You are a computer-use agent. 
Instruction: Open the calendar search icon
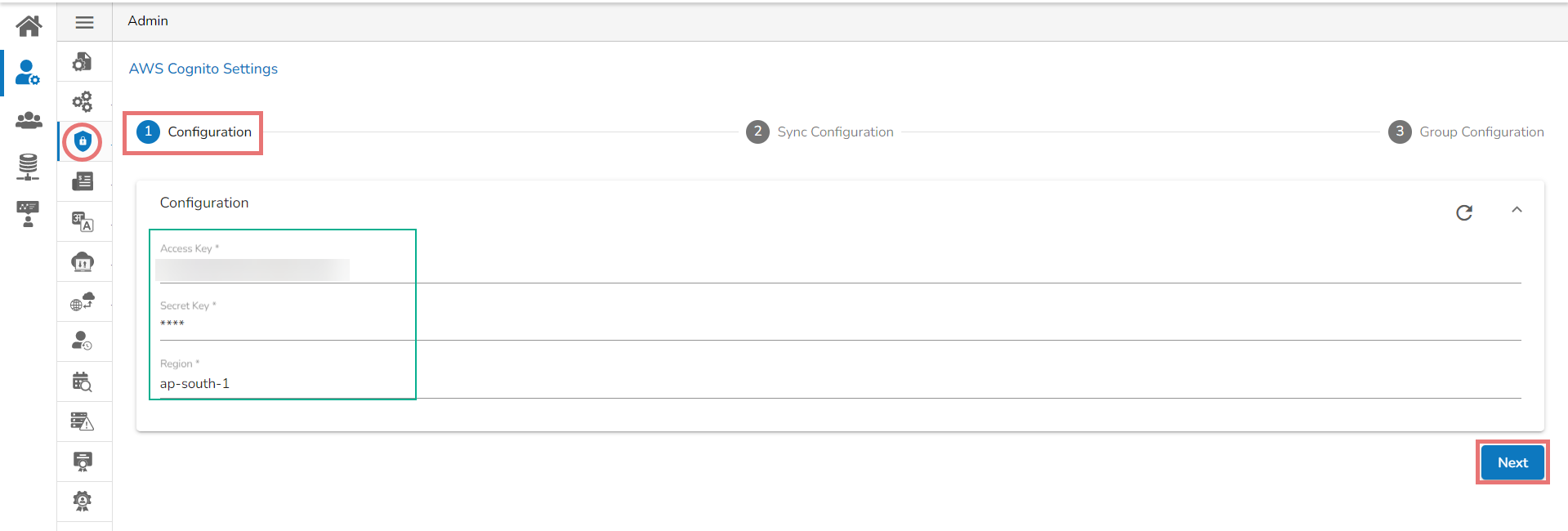click(x=83, y=382)
